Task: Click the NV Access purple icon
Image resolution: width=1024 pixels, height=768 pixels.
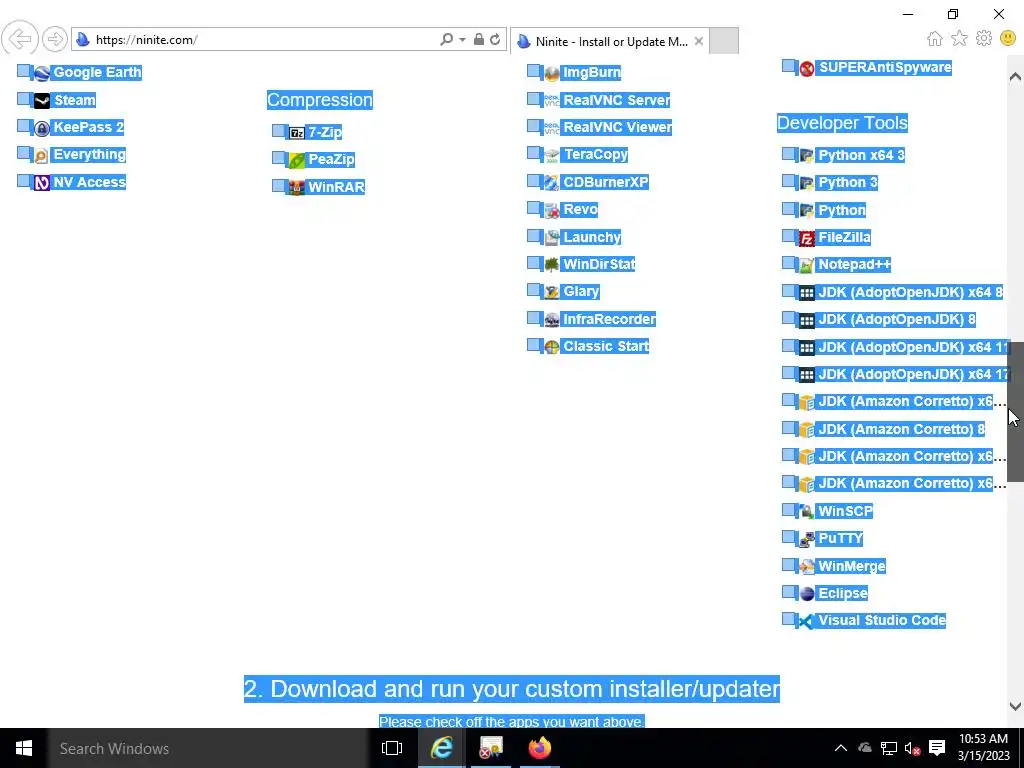Action: [x=42, y=183]
